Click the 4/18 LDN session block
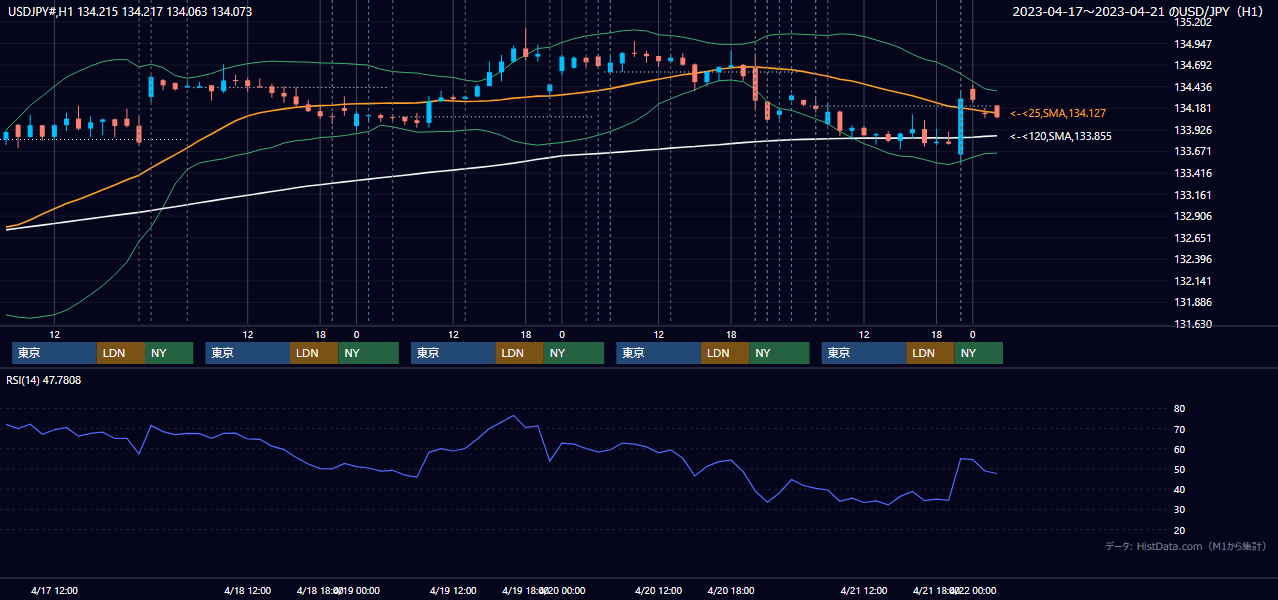The image size is (1278, 600). pyautogui.click(x=315, y=353)
